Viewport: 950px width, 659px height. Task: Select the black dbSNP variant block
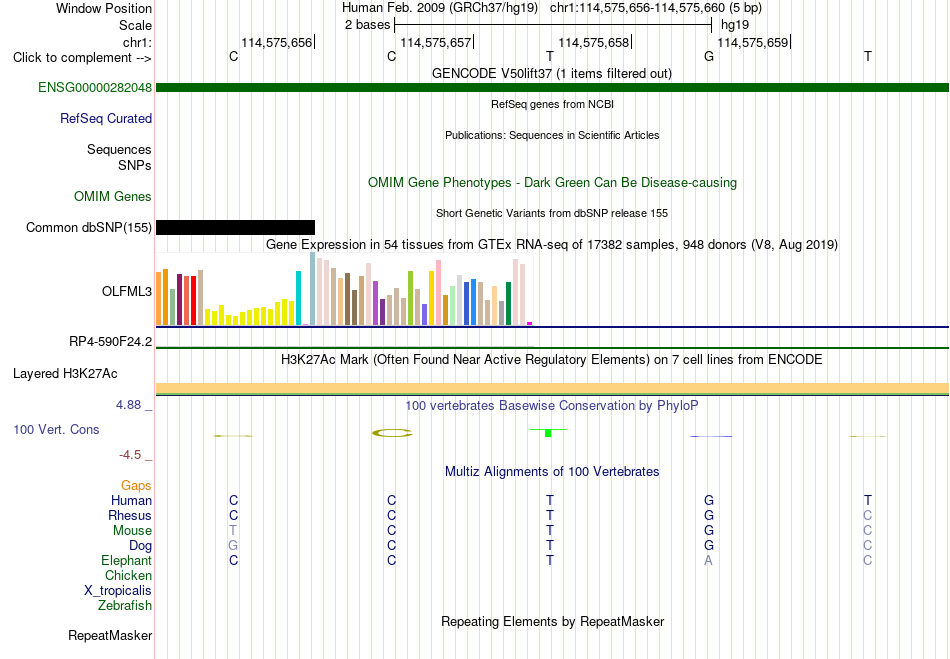[x=235, y=227]
